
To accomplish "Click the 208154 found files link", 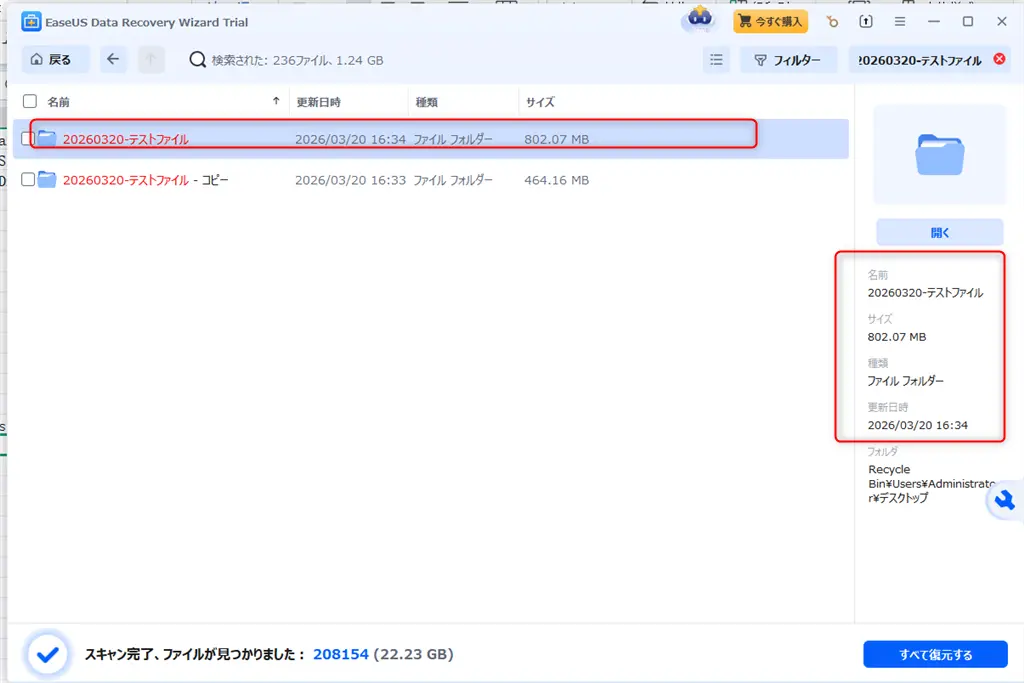I will pyautogui.click(x=341, y=654).
